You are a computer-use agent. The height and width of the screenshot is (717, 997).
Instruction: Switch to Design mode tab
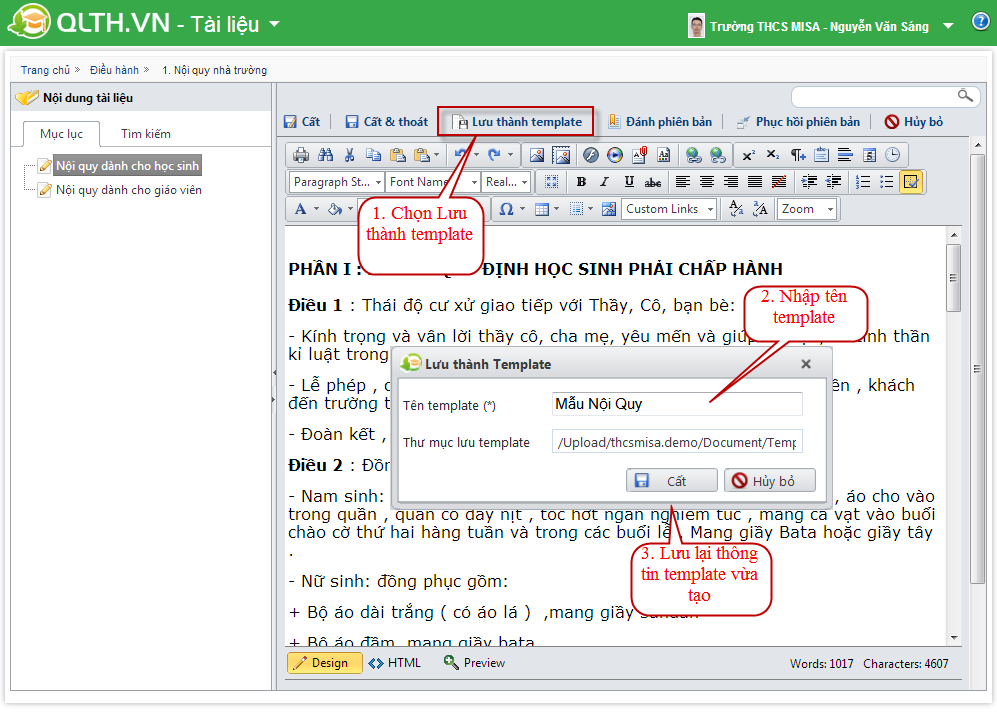(x=324, y=663)
